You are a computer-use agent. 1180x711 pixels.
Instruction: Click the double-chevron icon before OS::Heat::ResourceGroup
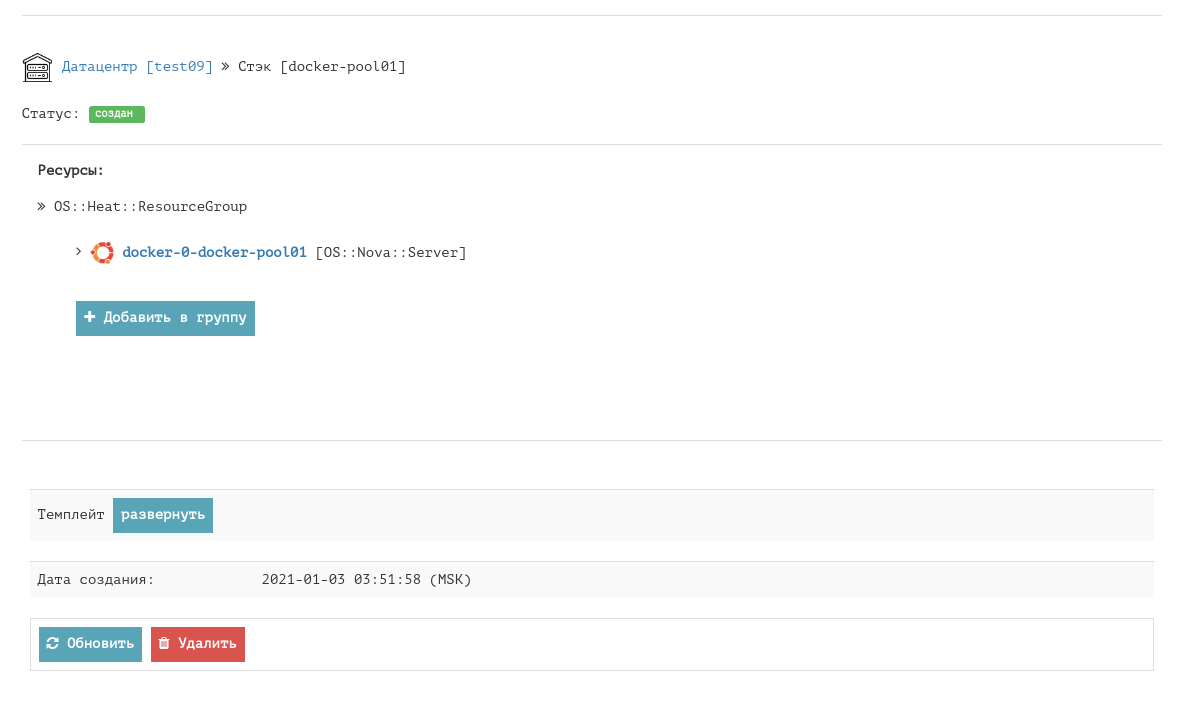(x=42, y=207)
